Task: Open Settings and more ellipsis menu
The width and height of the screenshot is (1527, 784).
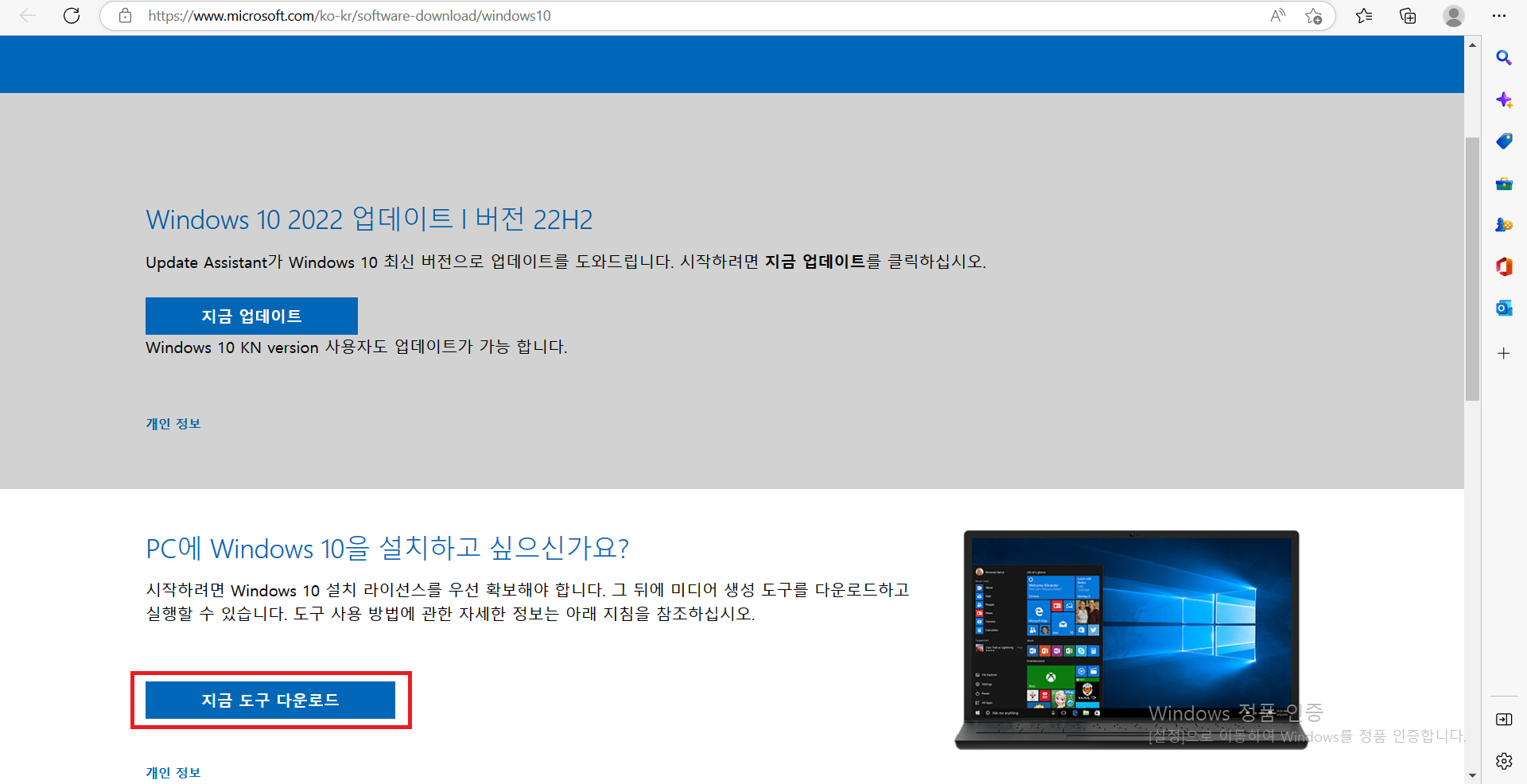Action: [1499, 16]
